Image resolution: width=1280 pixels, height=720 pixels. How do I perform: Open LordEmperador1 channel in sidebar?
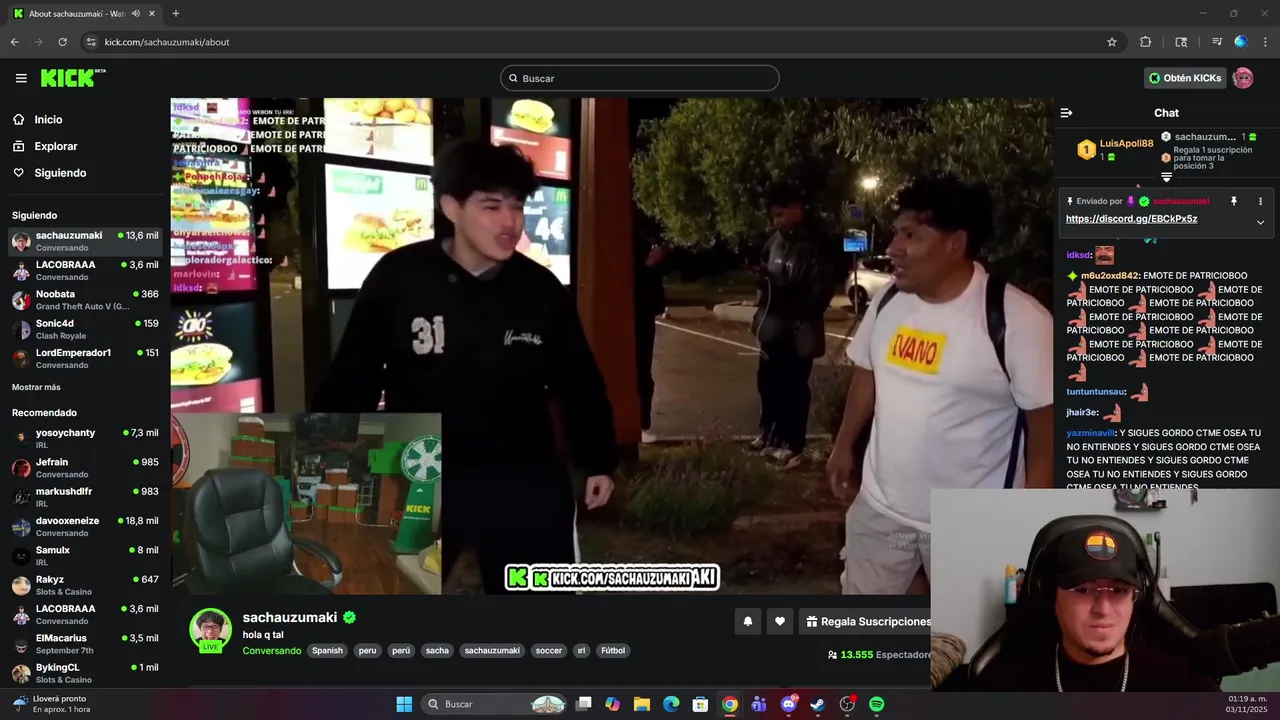pos(85,358)
